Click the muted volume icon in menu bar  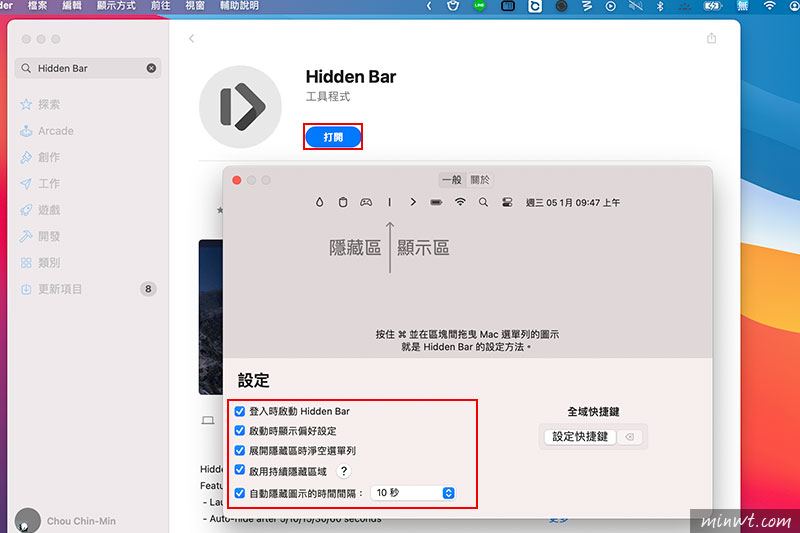636,6
